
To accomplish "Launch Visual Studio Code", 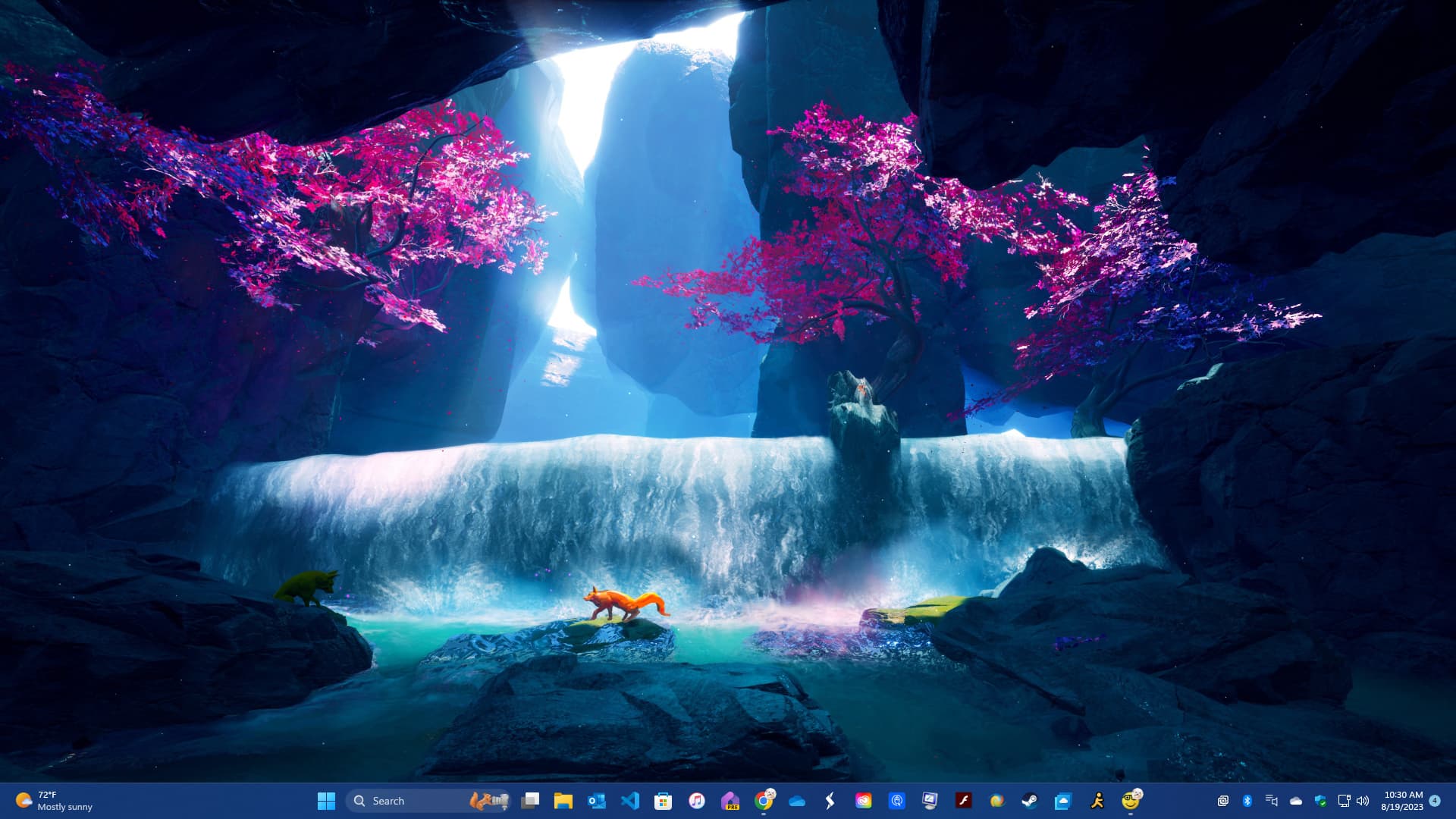I will click(x=630, y=801).
